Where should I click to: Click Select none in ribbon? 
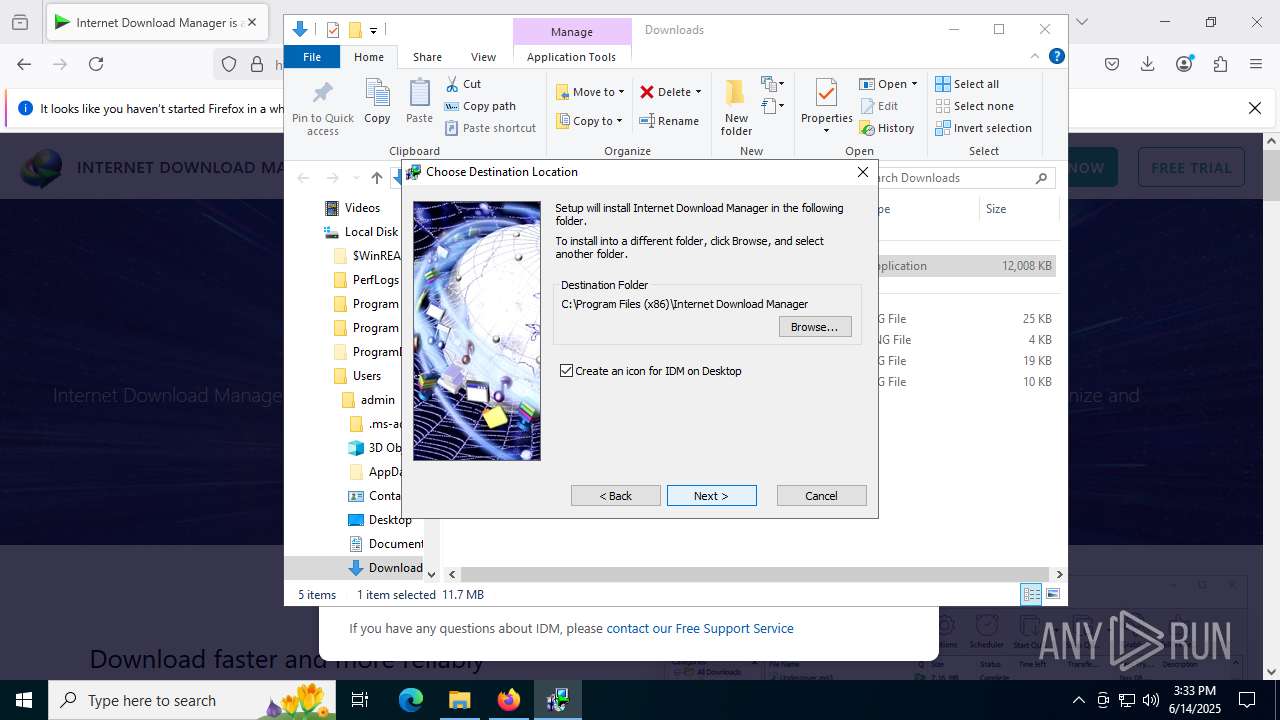pos(974,106)
